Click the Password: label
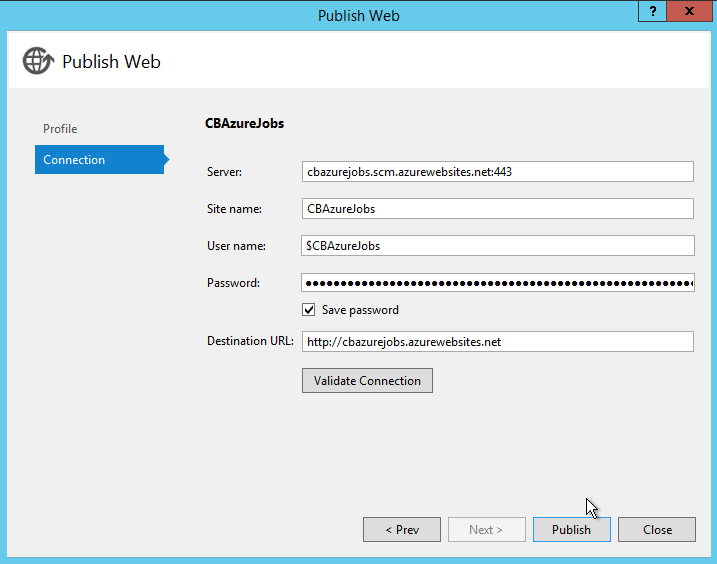The width and height of the screenshot is (717, 564). click(x=233, y=283)
